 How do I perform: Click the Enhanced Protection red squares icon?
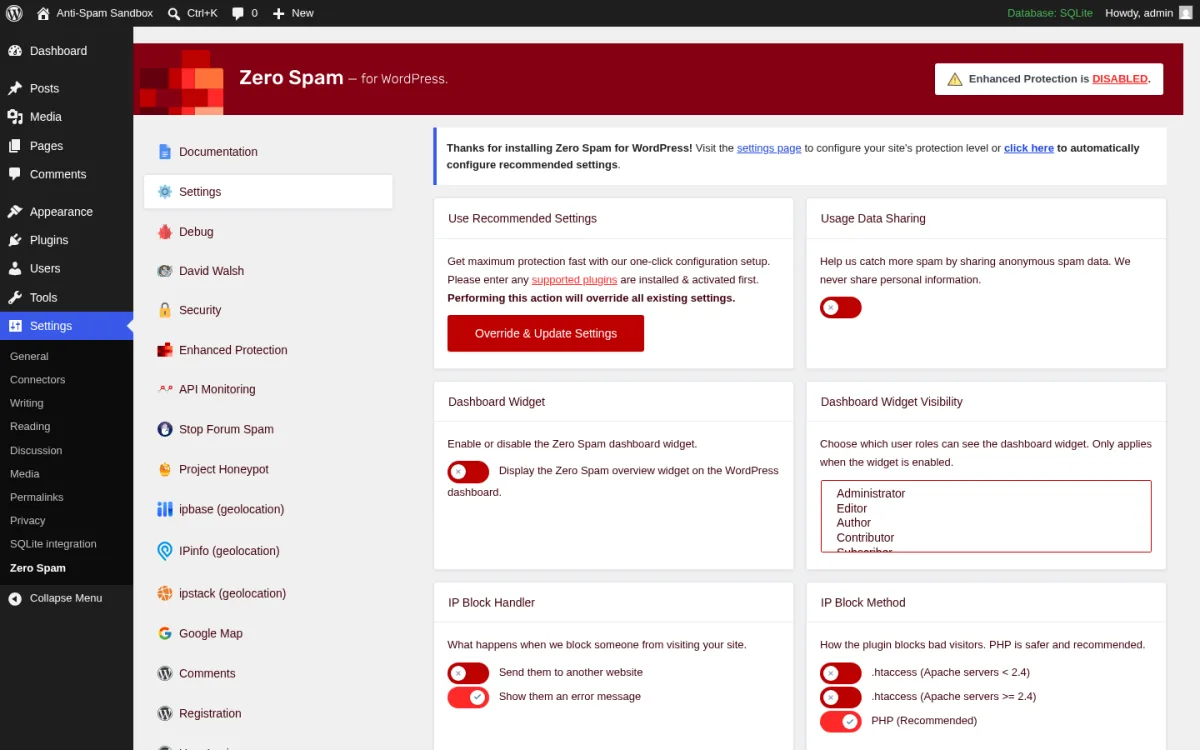click(x=165, y=350)
